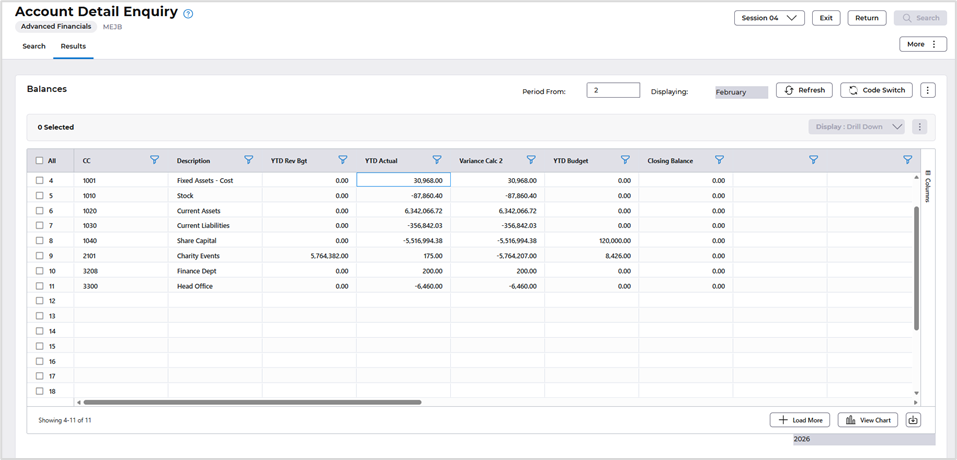Filter the CC column

coord(154,160)
